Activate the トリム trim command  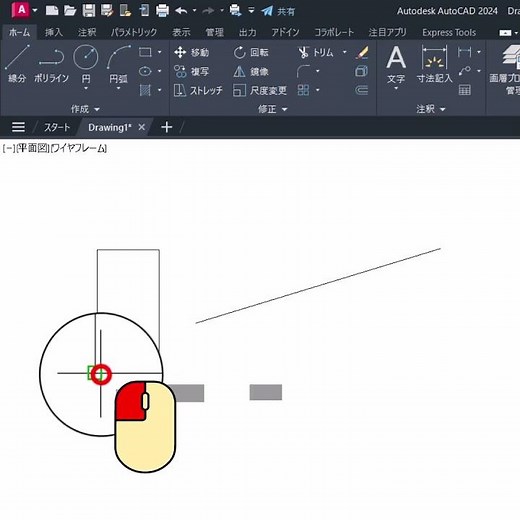tap(316, 52)
